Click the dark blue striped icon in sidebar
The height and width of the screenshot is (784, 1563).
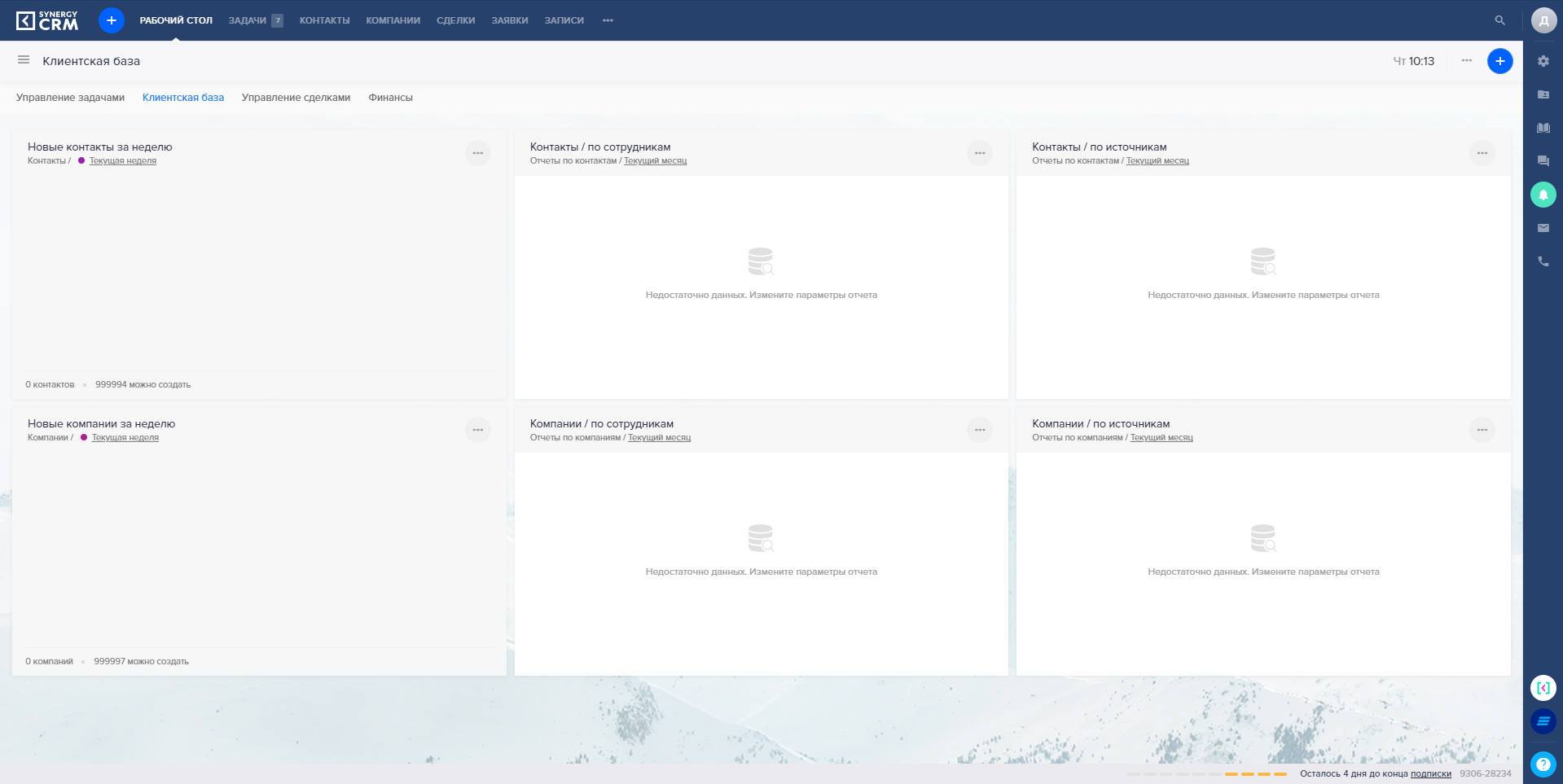1543,721
